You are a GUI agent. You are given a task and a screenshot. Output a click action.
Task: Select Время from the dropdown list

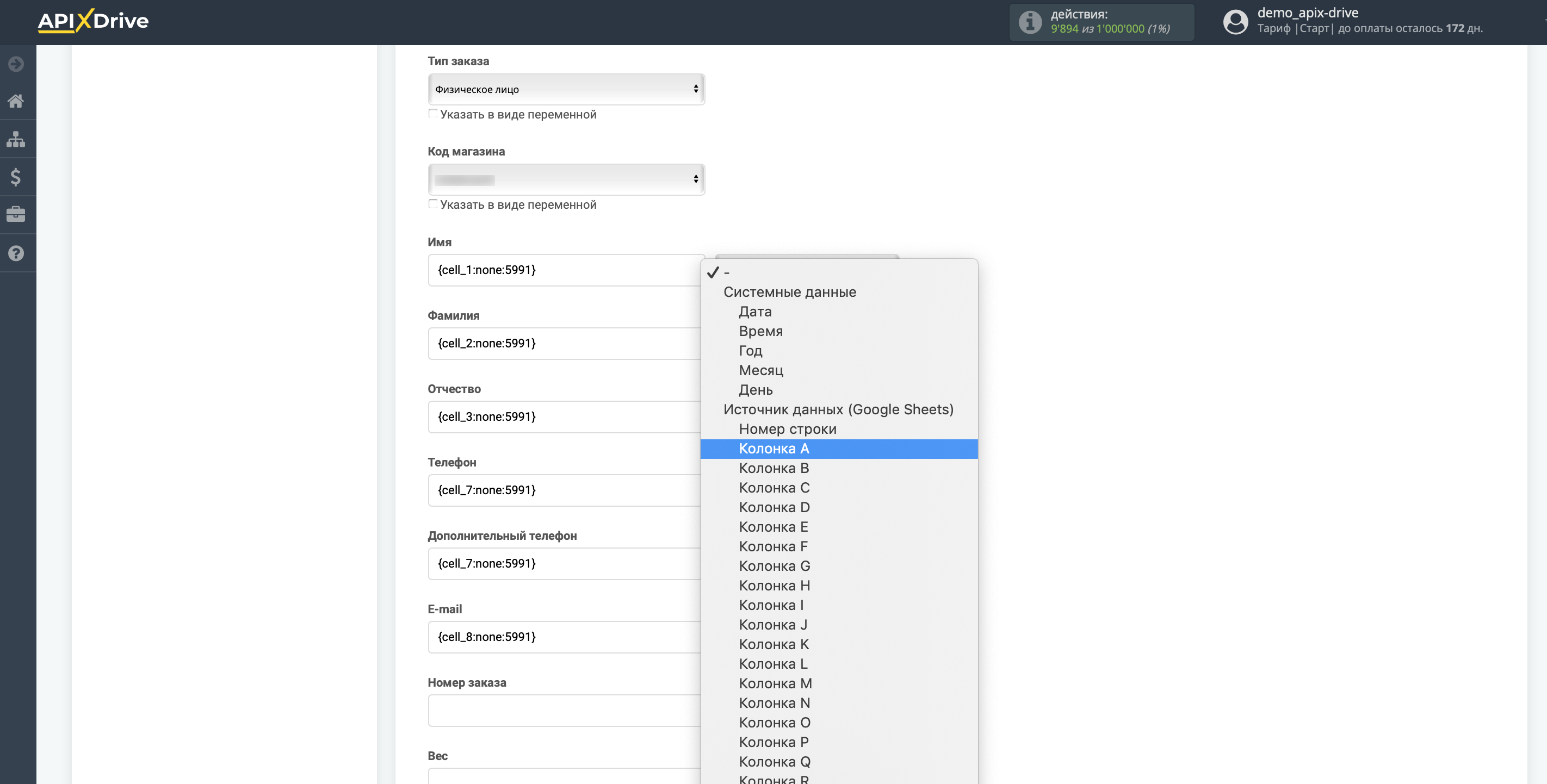839,331
